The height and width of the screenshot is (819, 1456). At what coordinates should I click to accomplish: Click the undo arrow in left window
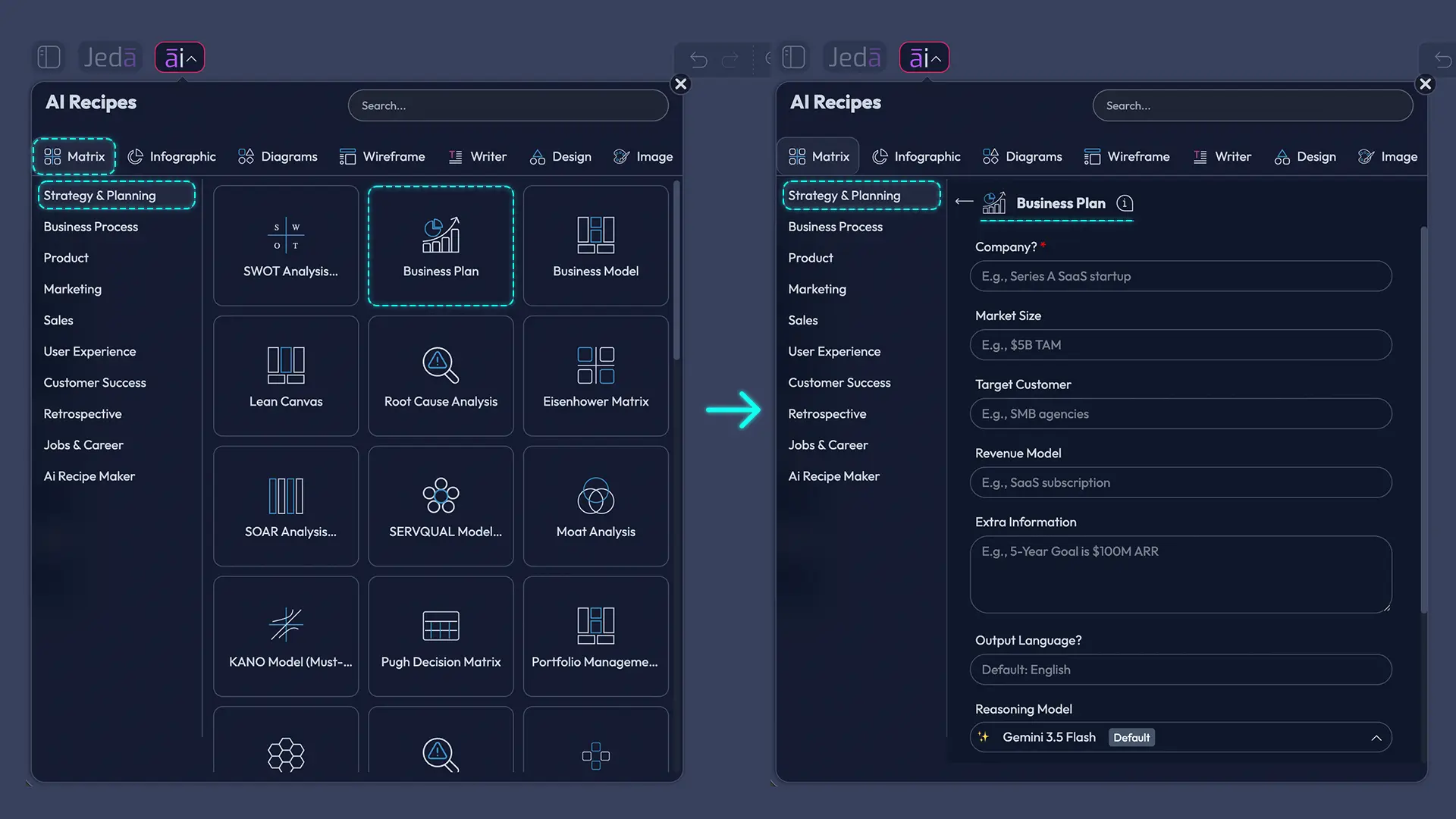698,59
